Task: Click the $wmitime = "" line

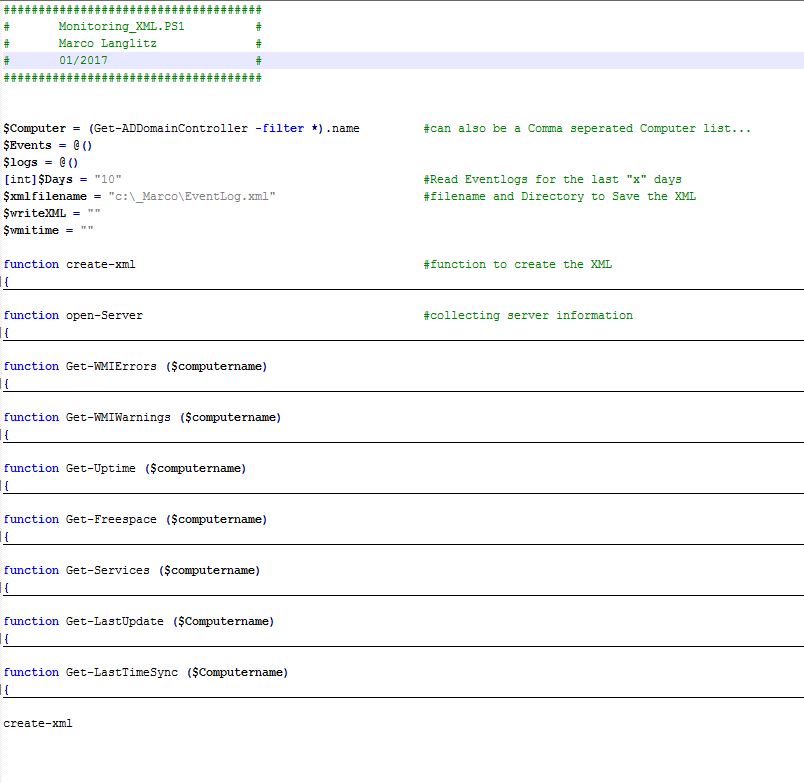Action: [48, 230]
